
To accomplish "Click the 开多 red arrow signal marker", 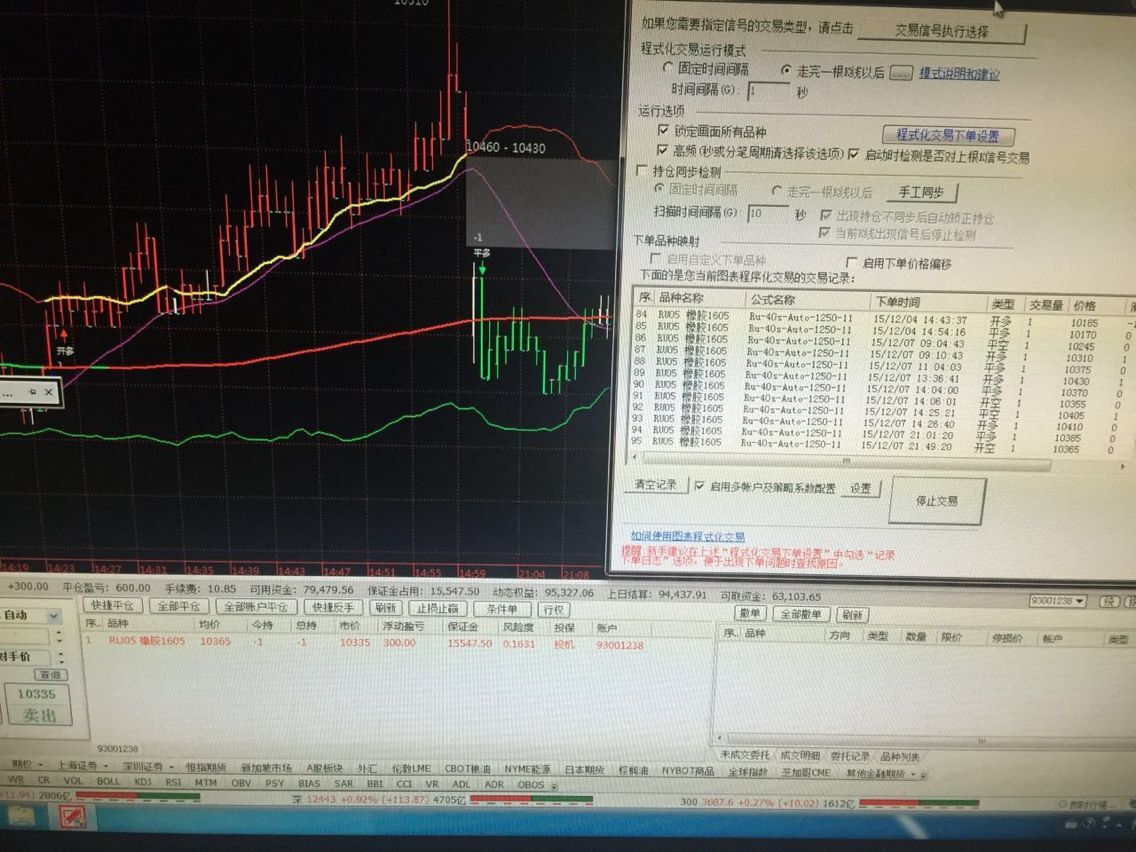I will click(65, 335).
